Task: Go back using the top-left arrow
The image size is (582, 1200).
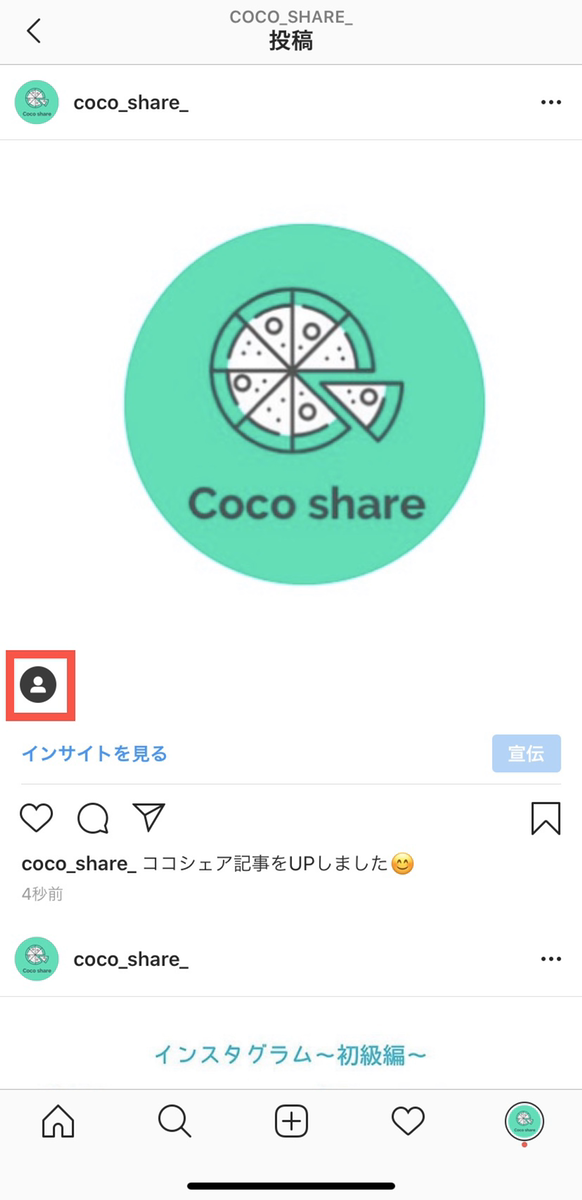Action: tap(34, 31)
